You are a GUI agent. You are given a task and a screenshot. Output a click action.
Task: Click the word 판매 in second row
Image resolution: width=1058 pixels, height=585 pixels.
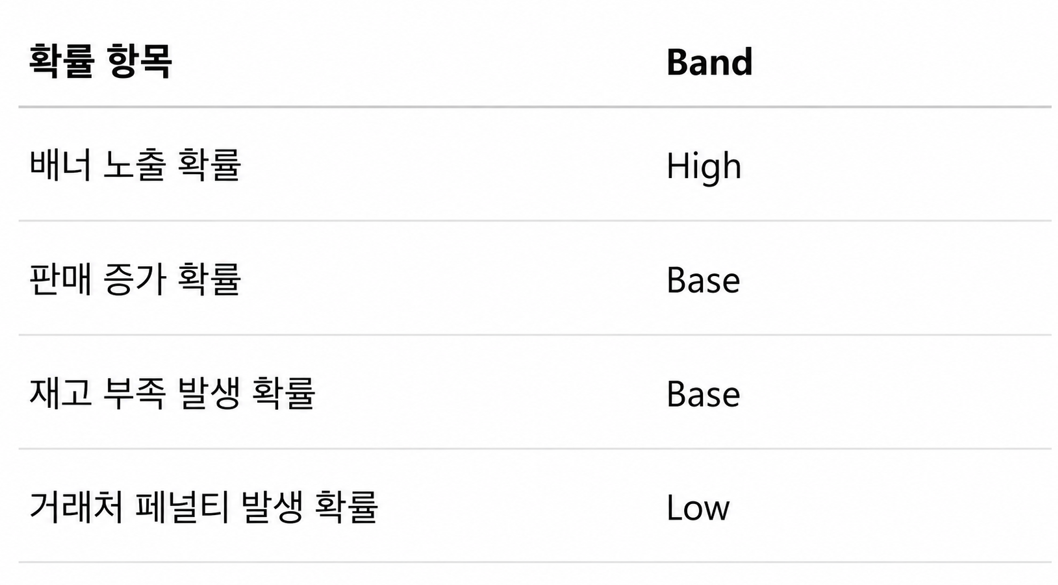(x=60, y=279)
